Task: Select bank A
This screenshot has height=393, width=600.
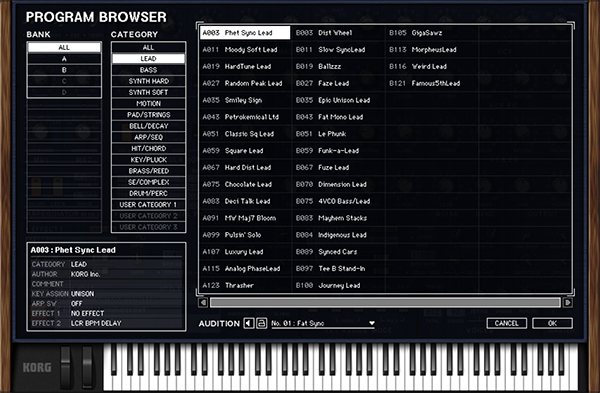Action: coord(64,59)
